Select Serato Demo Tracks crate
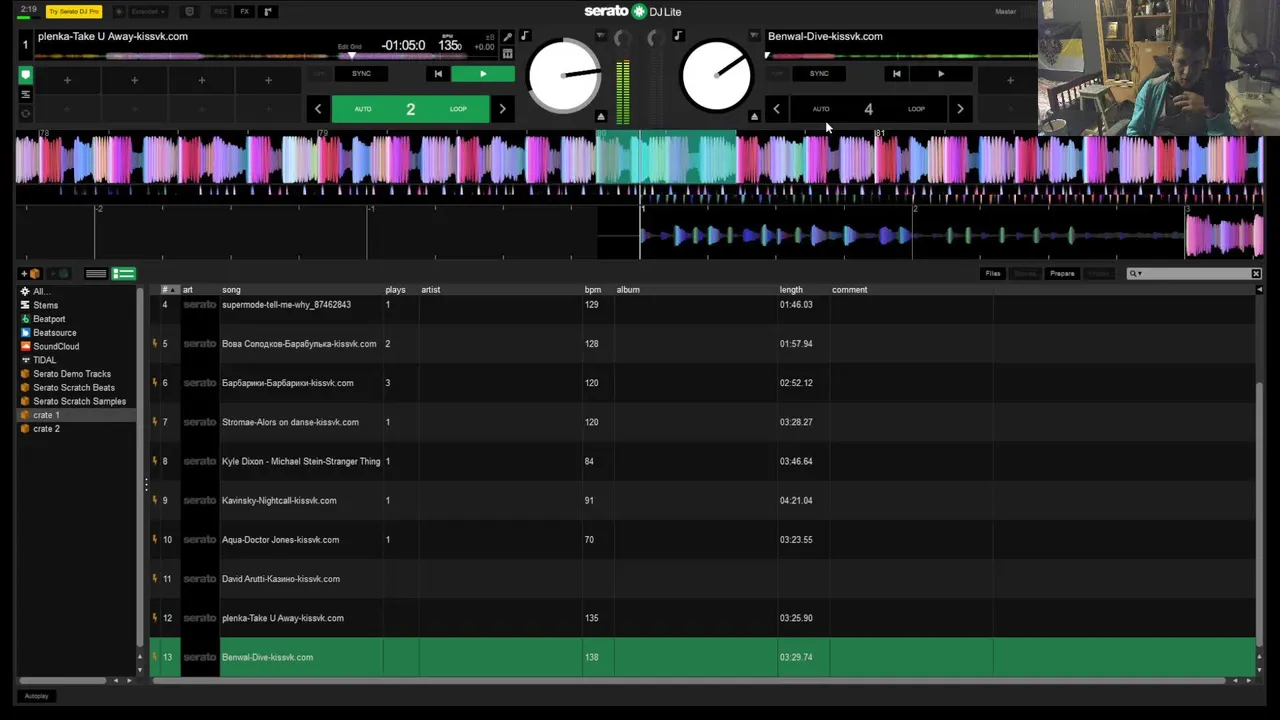 [x=72, y=374]
